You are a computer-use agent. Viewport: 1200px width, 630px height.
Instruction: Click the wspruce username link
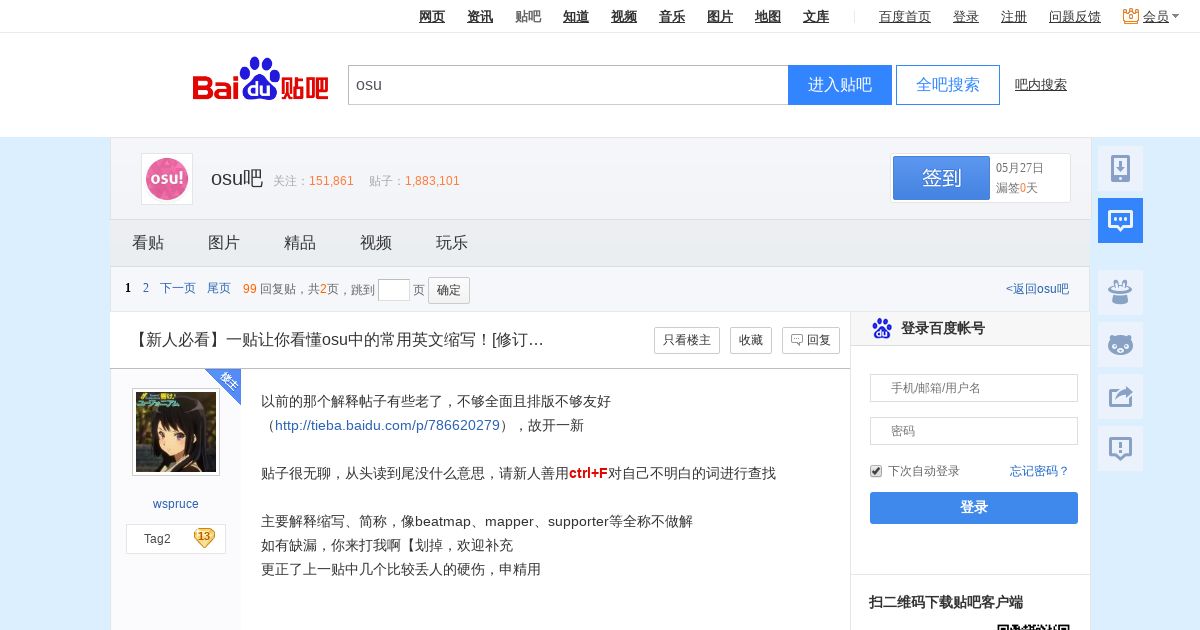[x=176, y=504]
